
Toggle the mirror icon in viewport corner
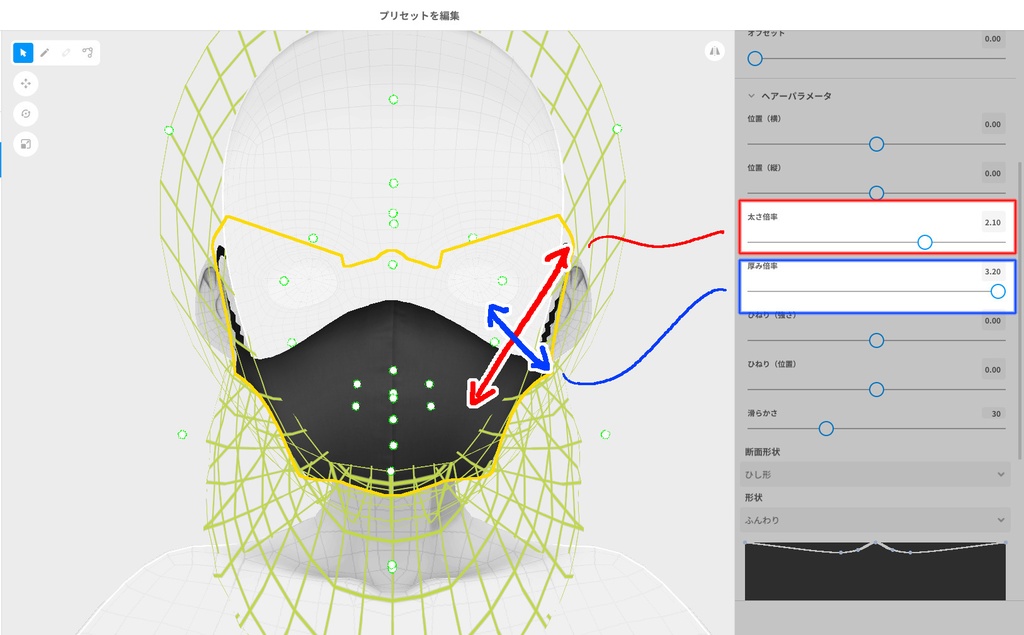coord(714,51)
